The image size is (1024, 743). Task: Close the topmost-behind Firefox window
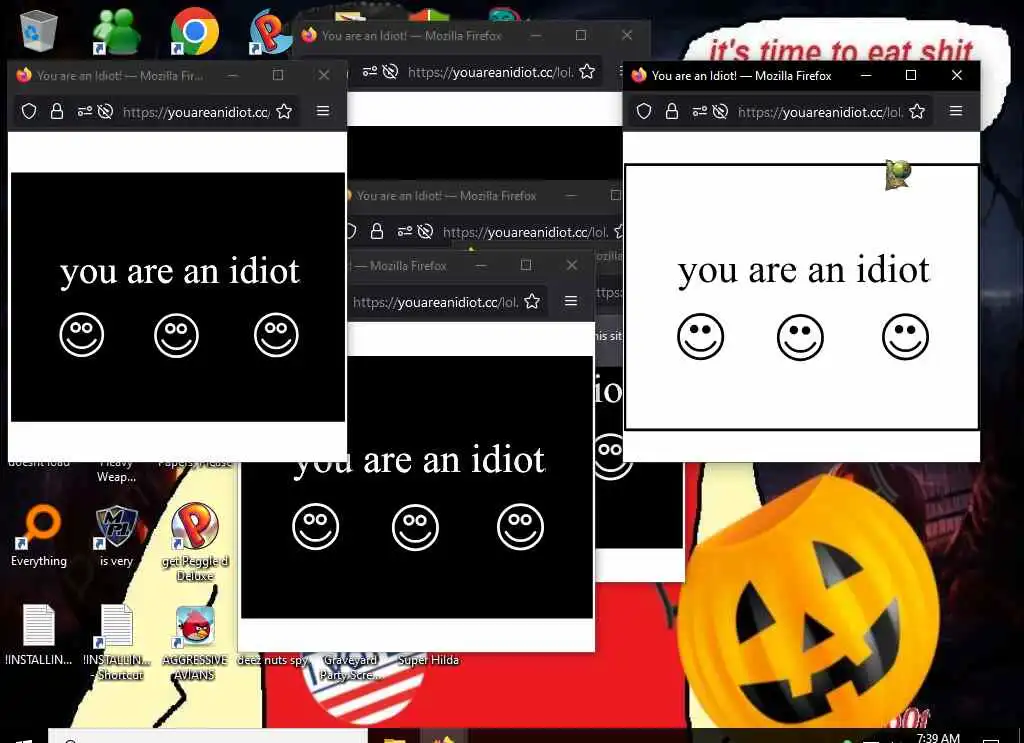(627, 35)
